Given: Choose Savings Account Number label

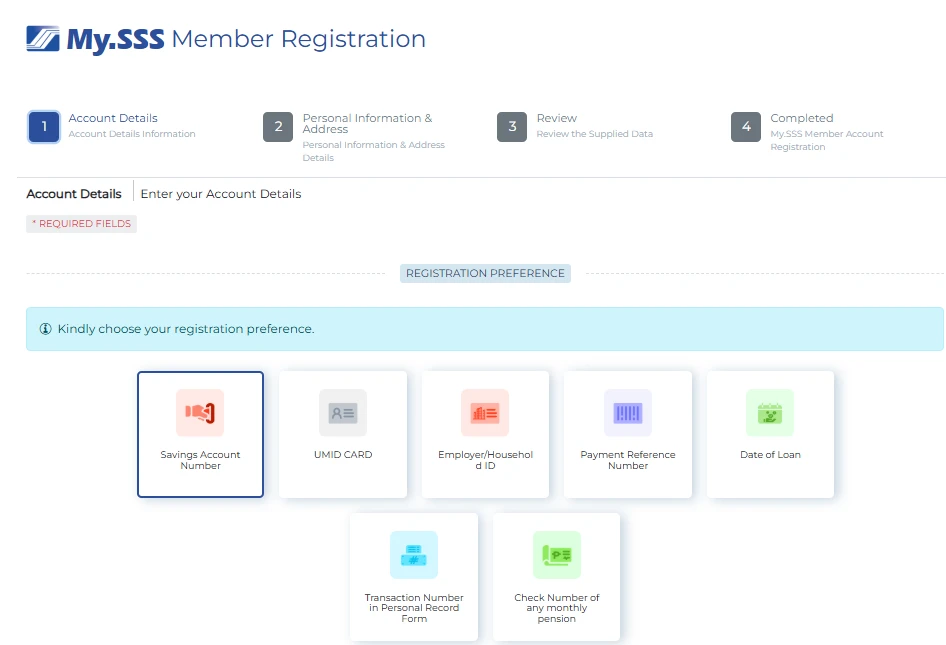Looking at the screenshot, I should [x=200, y=460].
